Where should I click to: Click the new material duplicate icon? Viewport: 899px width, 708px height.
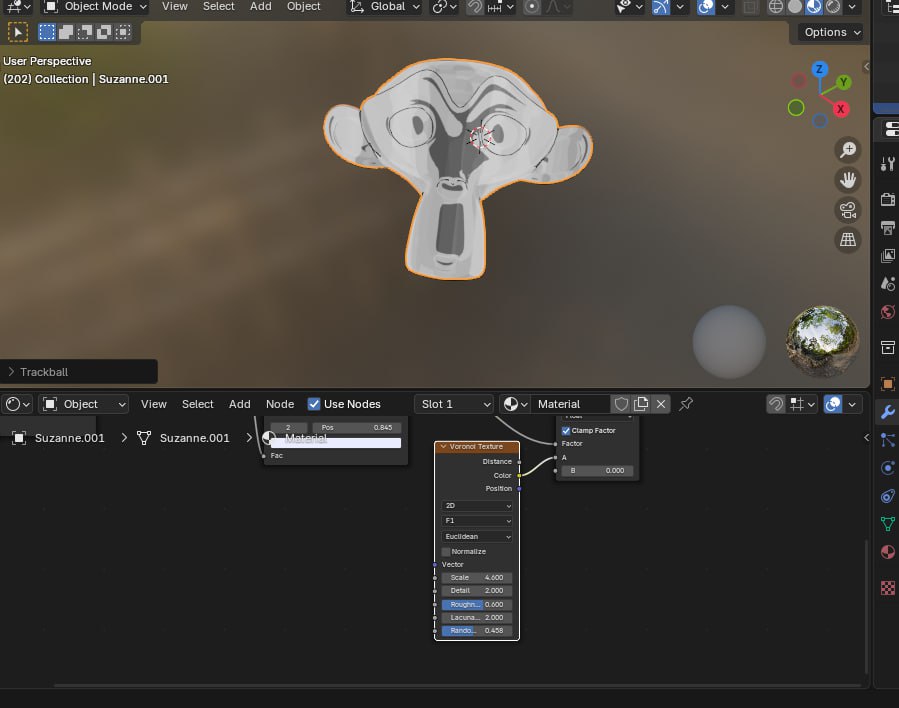[x=641, y=404]
